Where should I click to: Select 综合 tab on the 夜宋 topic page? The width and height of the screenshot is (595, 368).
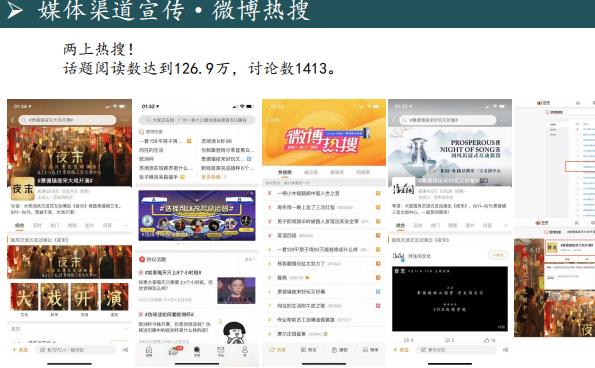[19, 225]
